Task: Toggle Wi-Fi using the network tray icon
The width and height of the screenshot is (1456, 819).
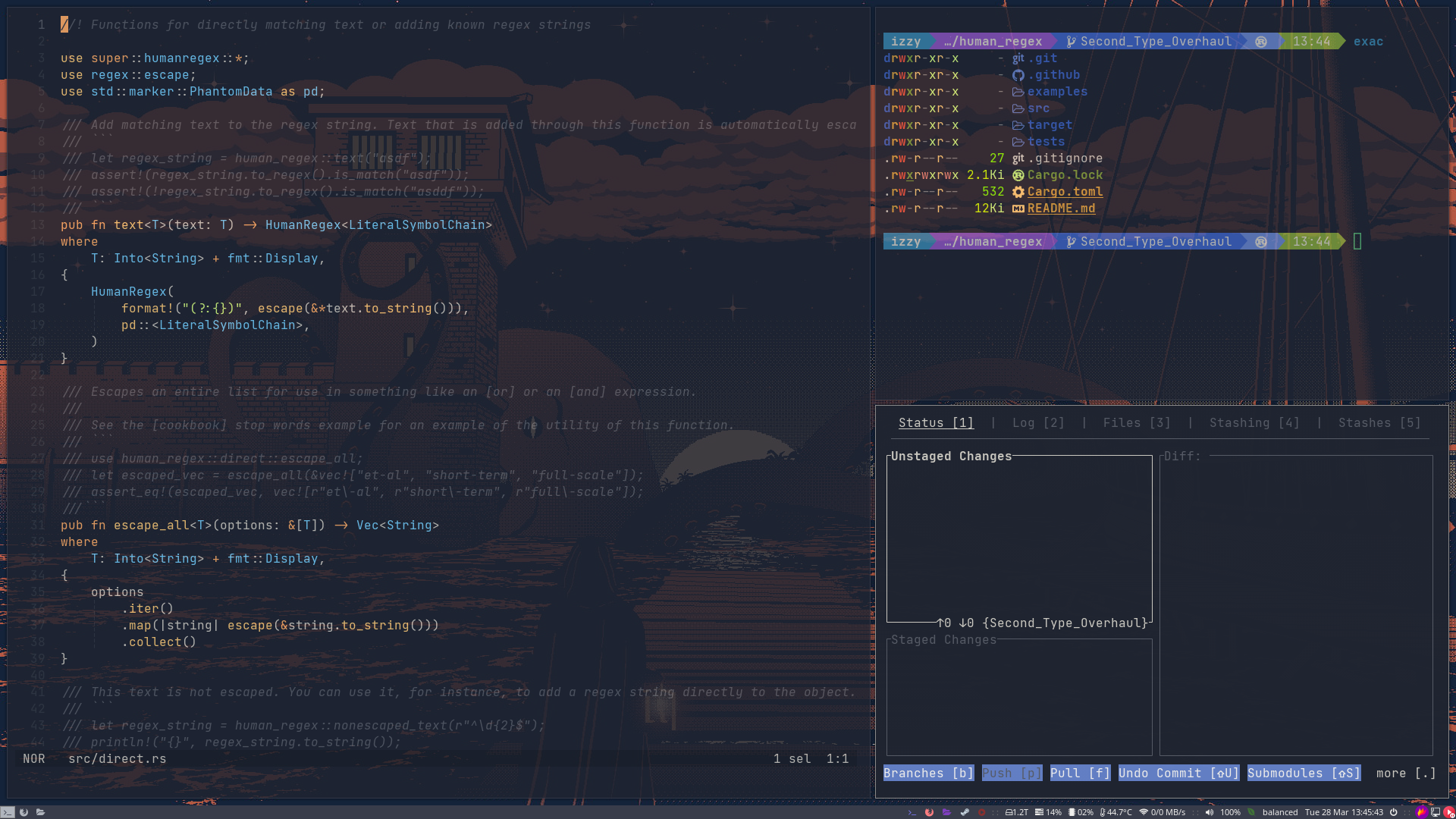Action: [1144, 812]
